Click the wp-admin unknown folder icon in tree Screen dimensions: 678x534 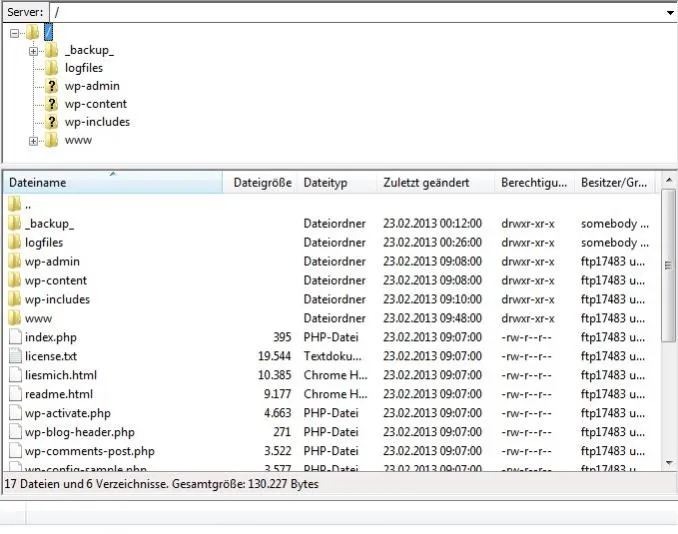tap(51, 86)
